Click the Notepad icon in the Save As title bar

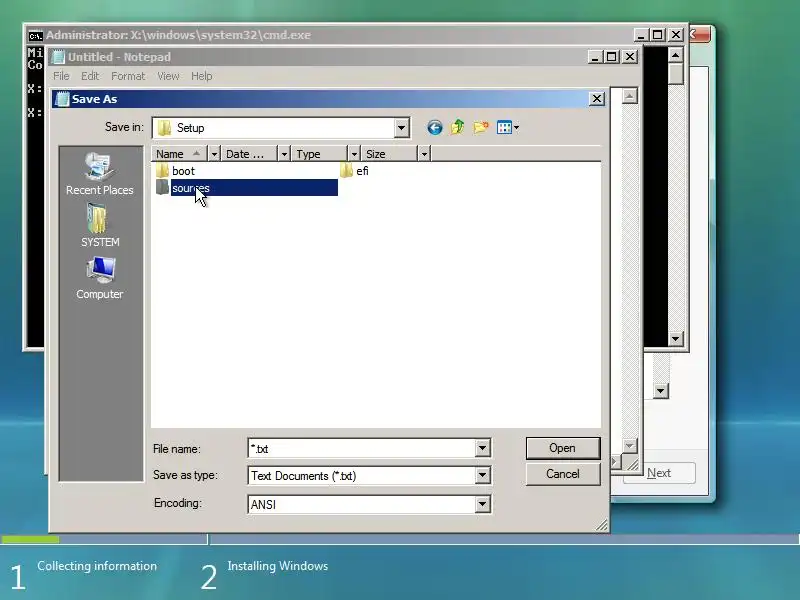pos(62,99)
